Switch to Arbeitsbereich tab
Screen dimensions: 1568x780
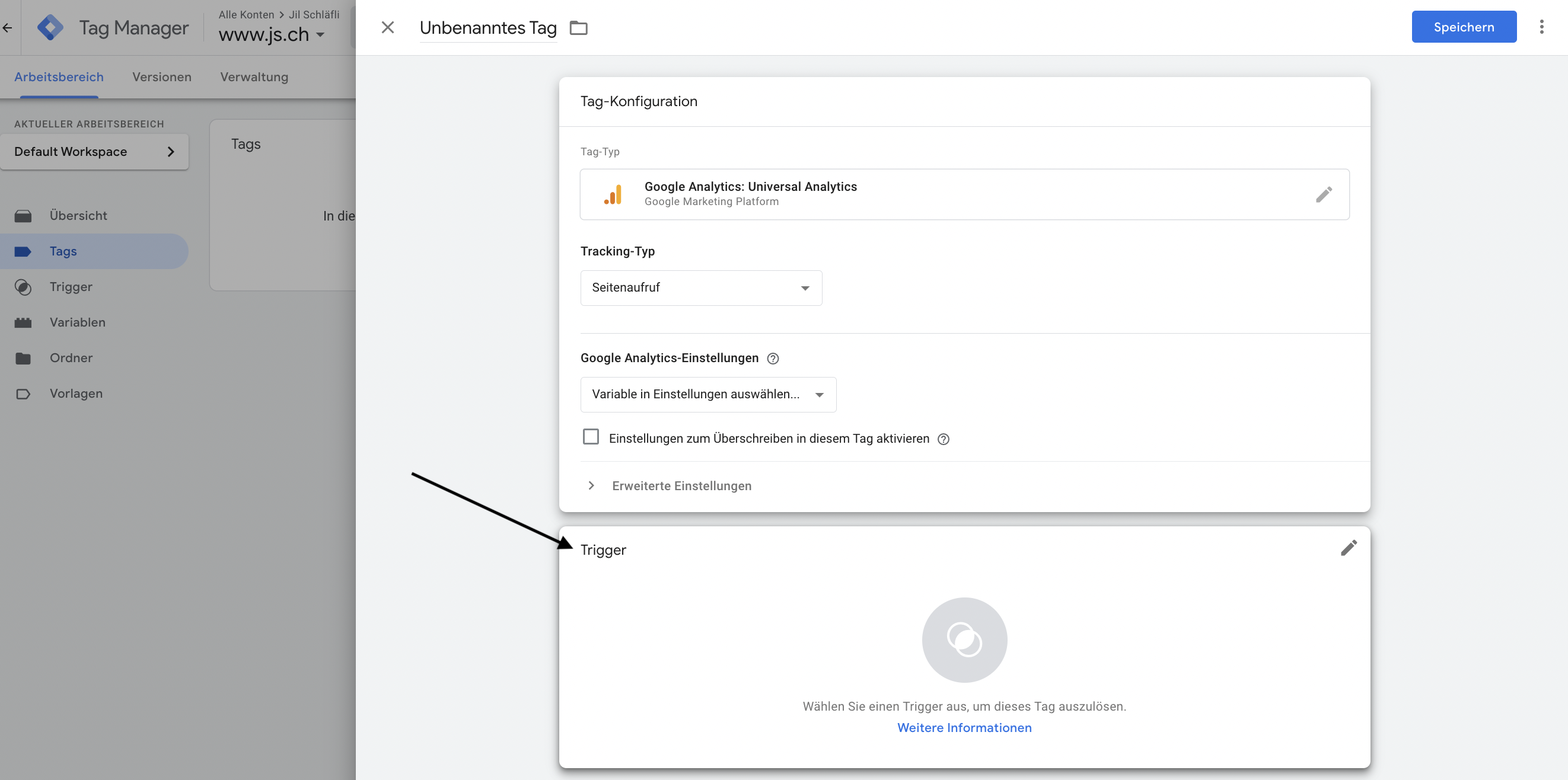click(59, 77)
